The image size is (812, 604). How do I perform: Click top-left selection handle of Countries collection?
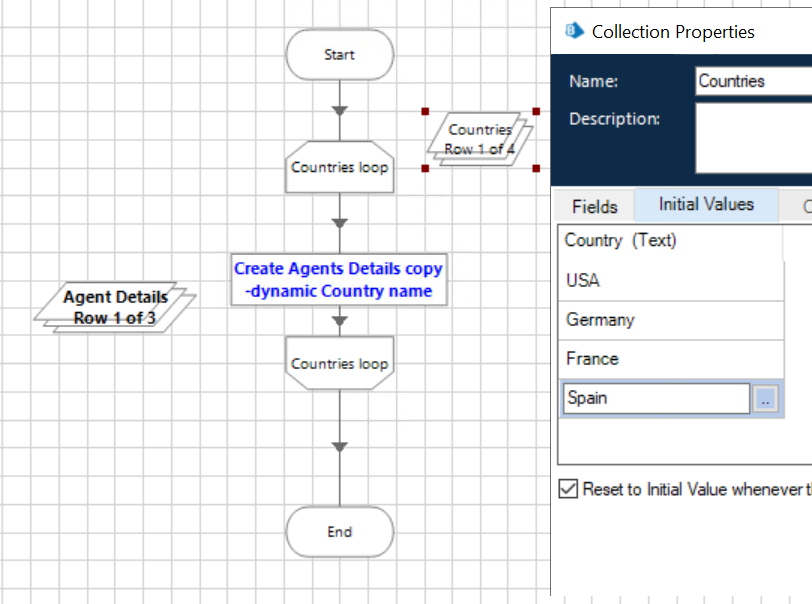(426, 112)
